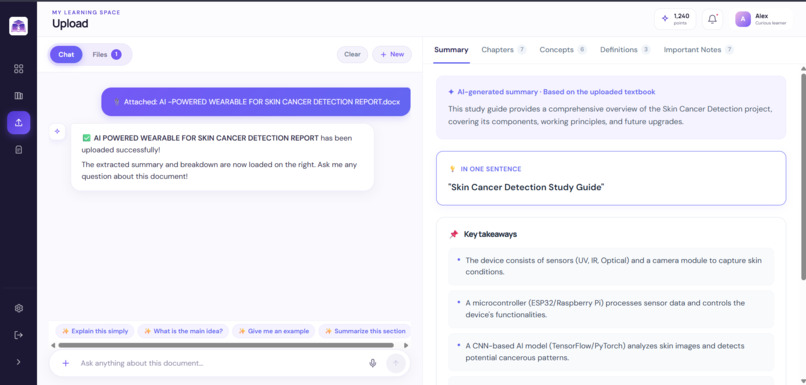Open Alex user profile menu

point(762,19)
